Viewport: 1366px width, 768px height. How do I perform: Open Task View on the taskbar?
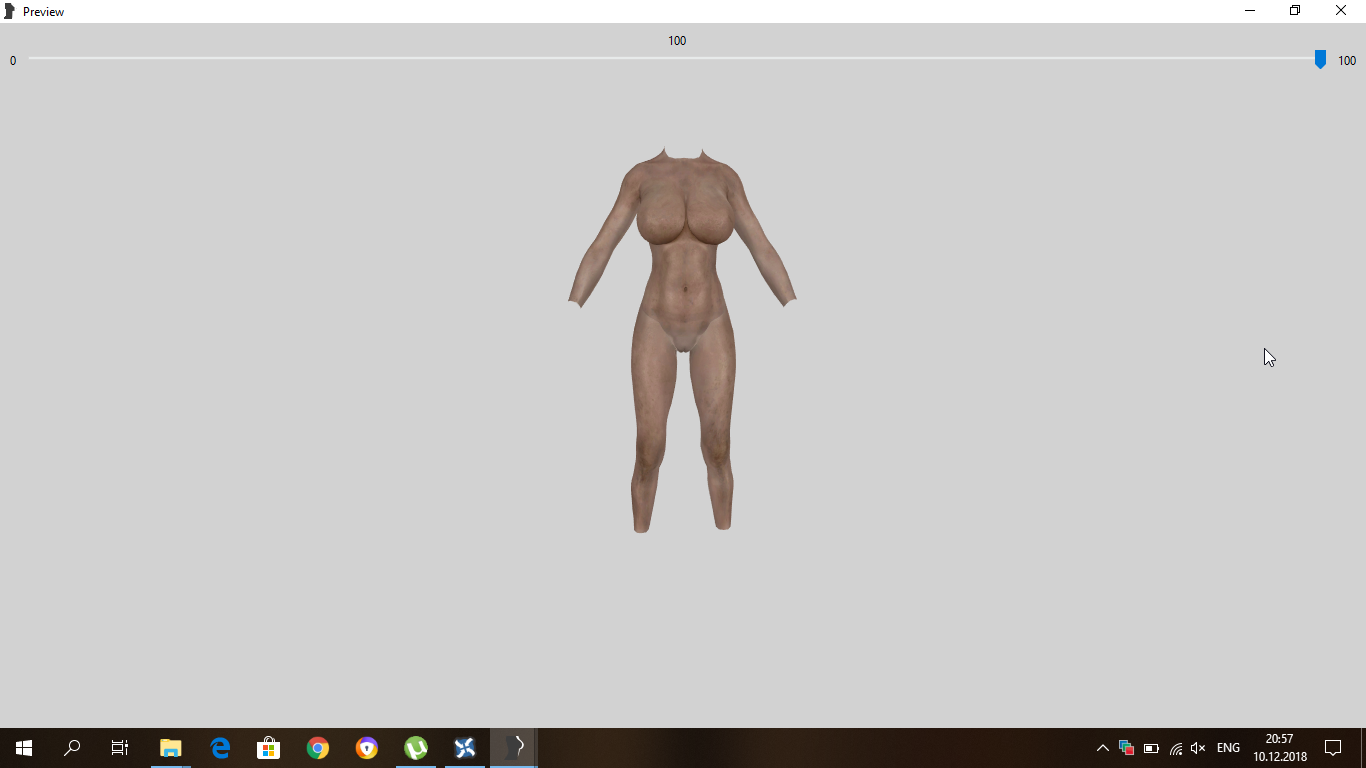(x=120, y=748)
